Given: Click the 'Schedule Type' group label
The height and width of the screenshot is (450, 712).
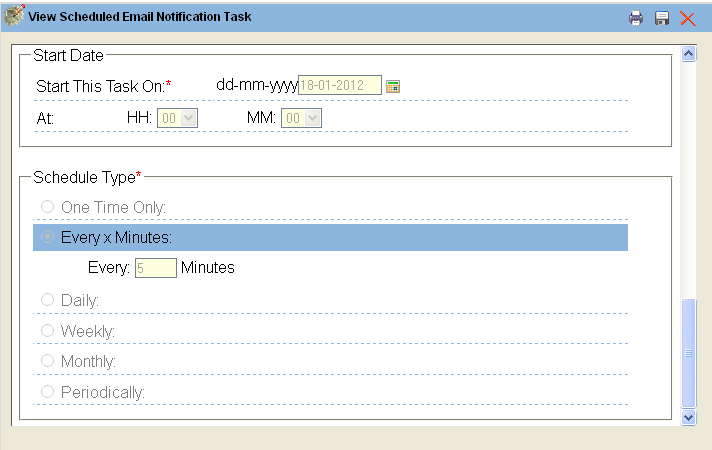Looking at the screenshot, I should pyautogui.click(x=87, y=177).
